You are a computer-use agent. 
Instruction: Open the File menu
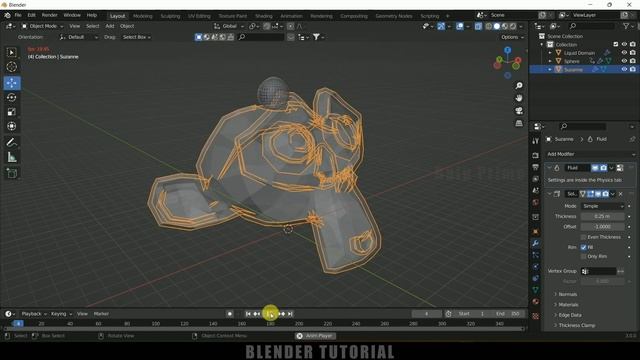pos(18,15)
